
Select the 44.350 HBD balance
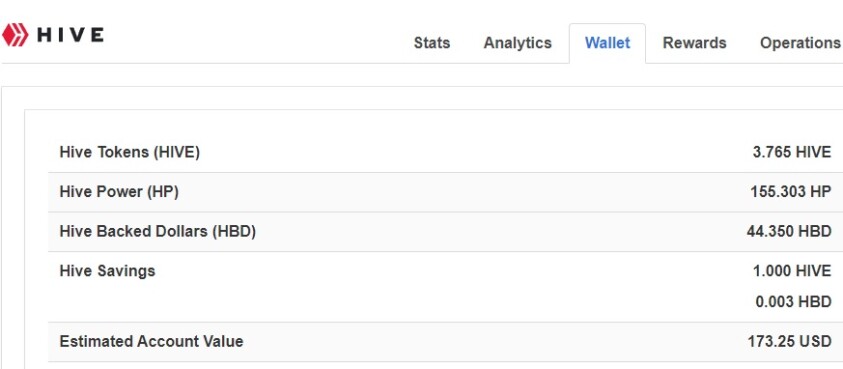tap(789, 232)
